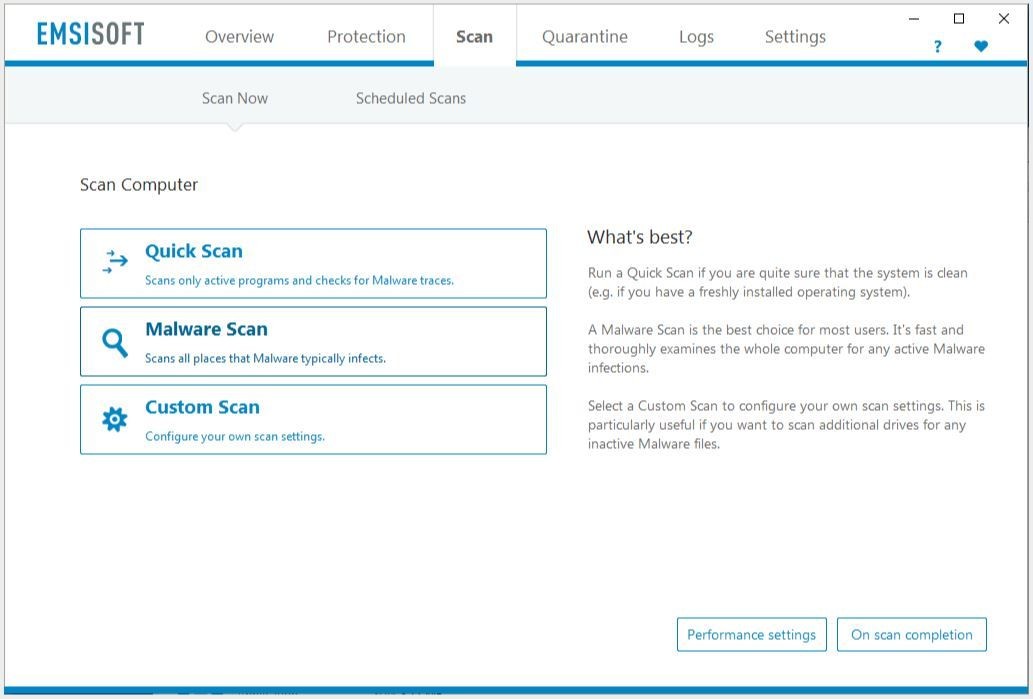Switch to the Scheduled Scans sub-tab
The image size is (1033, 699).
pyautogui.click(x=411, y=98)
